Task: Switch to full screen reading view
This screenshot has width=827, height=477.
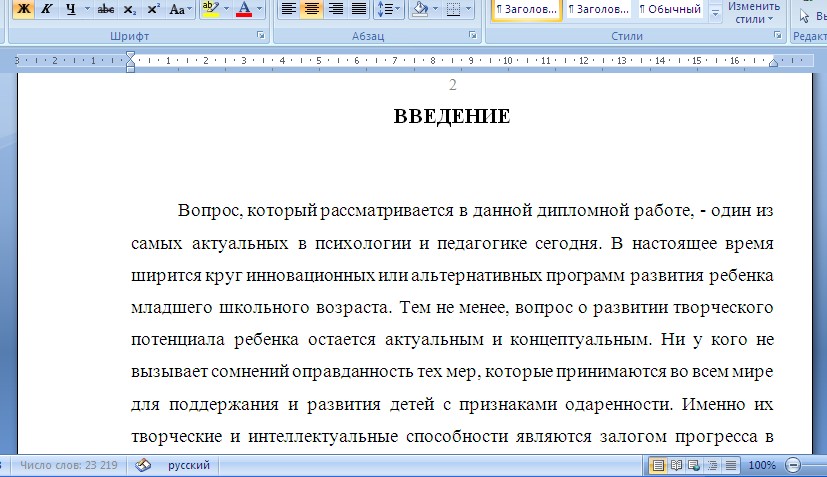Action: 677,466
